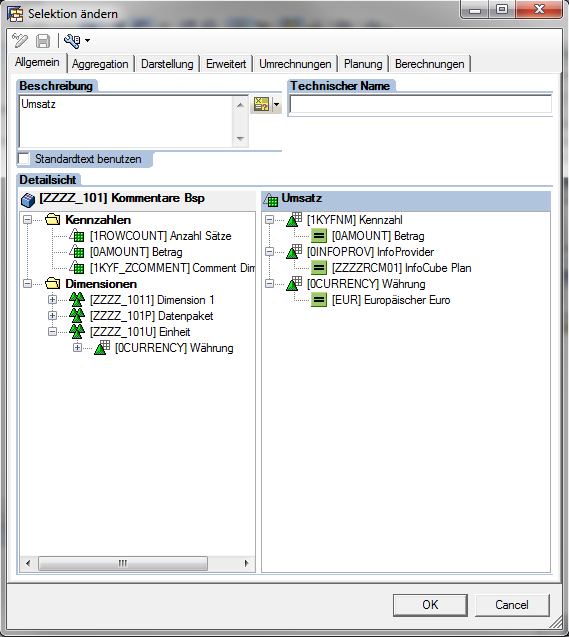Select the 0AMOUNT Betrag key figure icon
Image resolution: width=569 pixels, height=637 pixels.
(x=77, y=252)
